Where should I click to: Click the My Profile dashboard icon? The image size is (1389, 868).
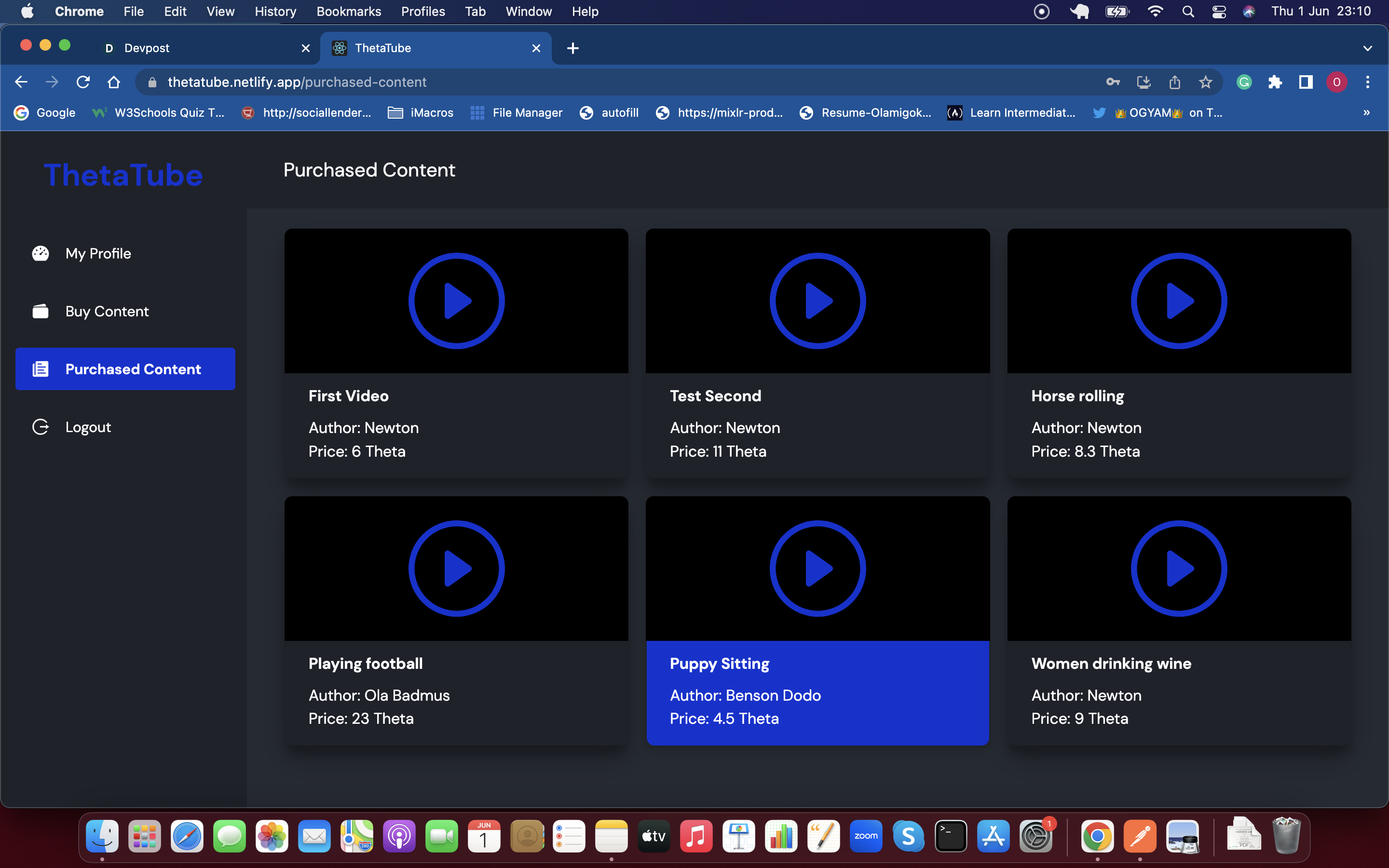40,253
